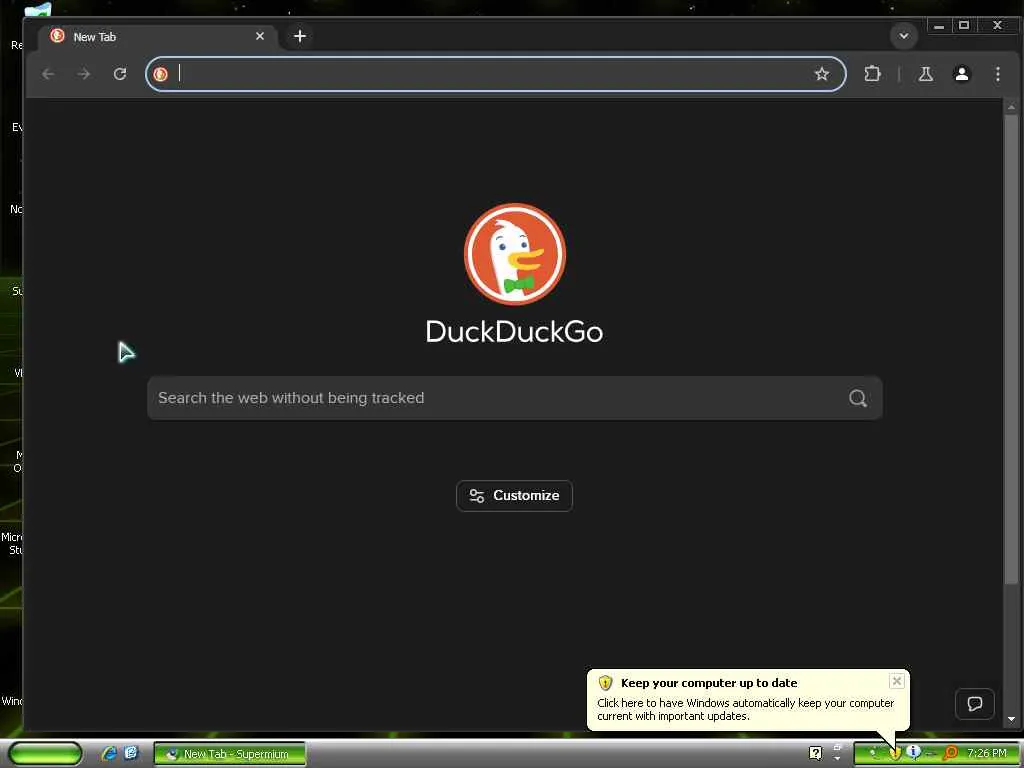Viewport: 1024px width, 768px height.
Task: Focus the browser address bar
Action: point(495,74)
